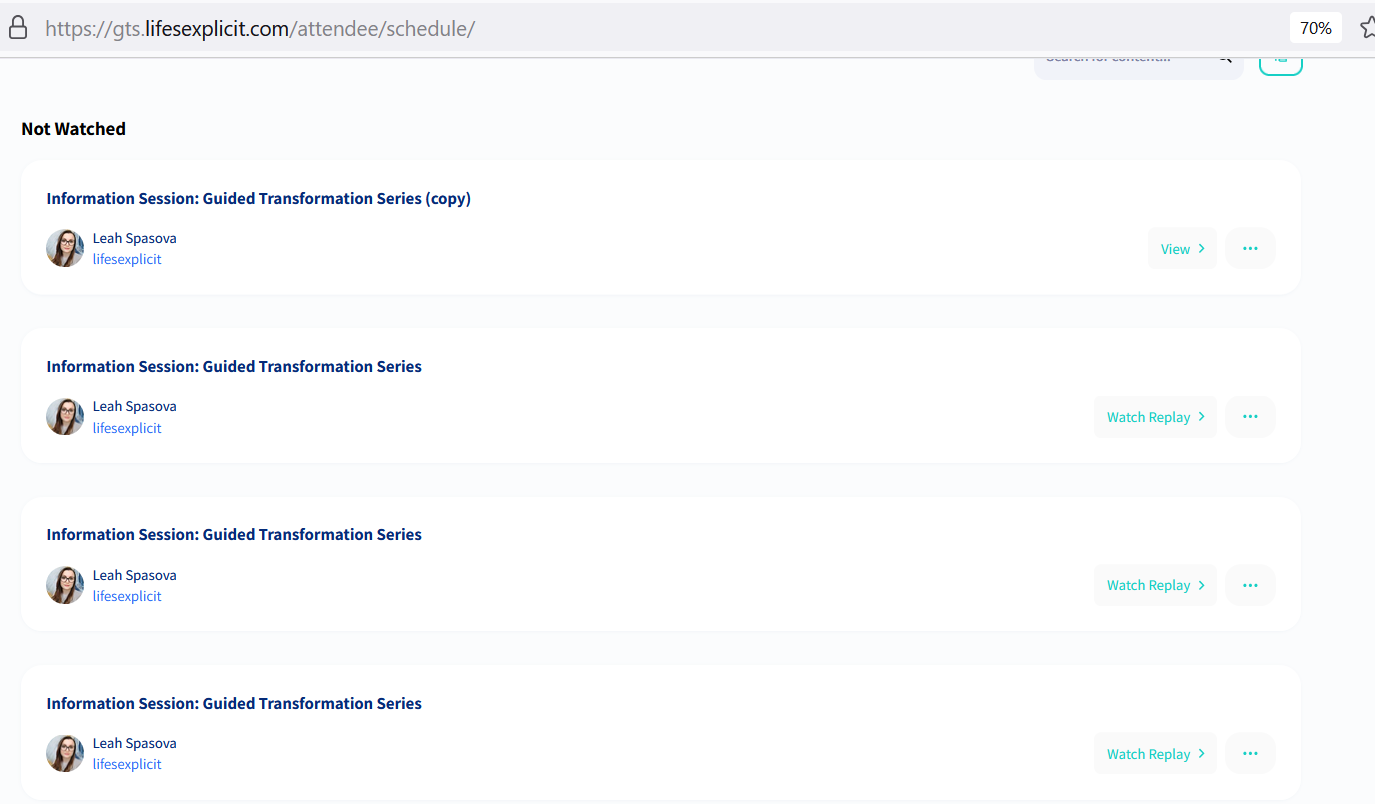Click the gts.lifesexplicit.com URL in the address bar
Viewport: 1375px width, 804px height.
point(260,28)
